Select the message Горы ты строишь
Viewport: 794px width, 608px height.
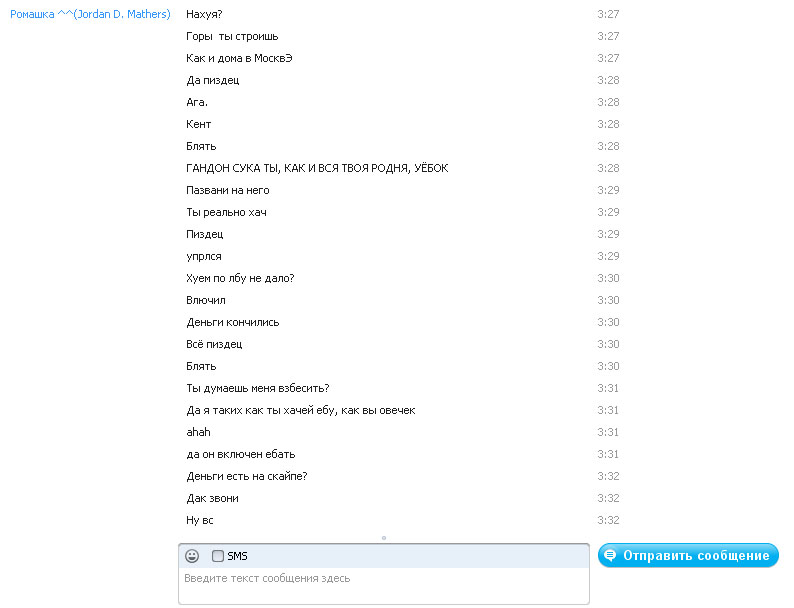[x=232, y=36]
